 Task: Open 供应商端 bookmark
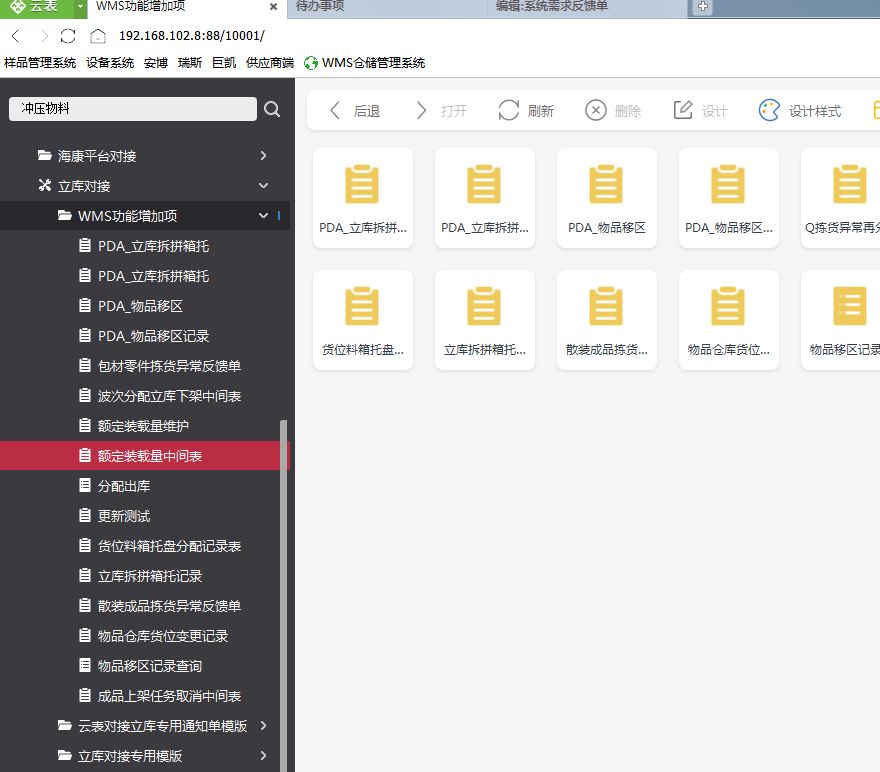pos(270,63)
